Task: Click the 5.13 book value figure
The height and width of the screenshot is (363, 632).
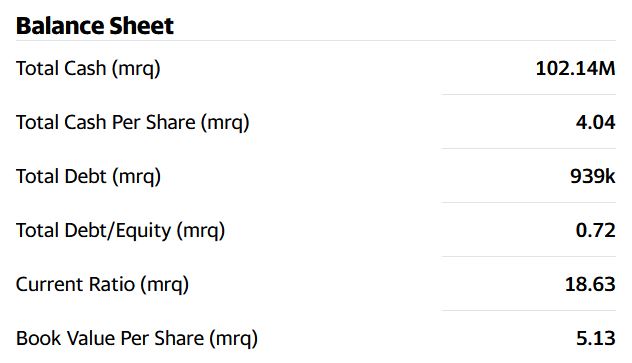Action: [x=595, y=338]
